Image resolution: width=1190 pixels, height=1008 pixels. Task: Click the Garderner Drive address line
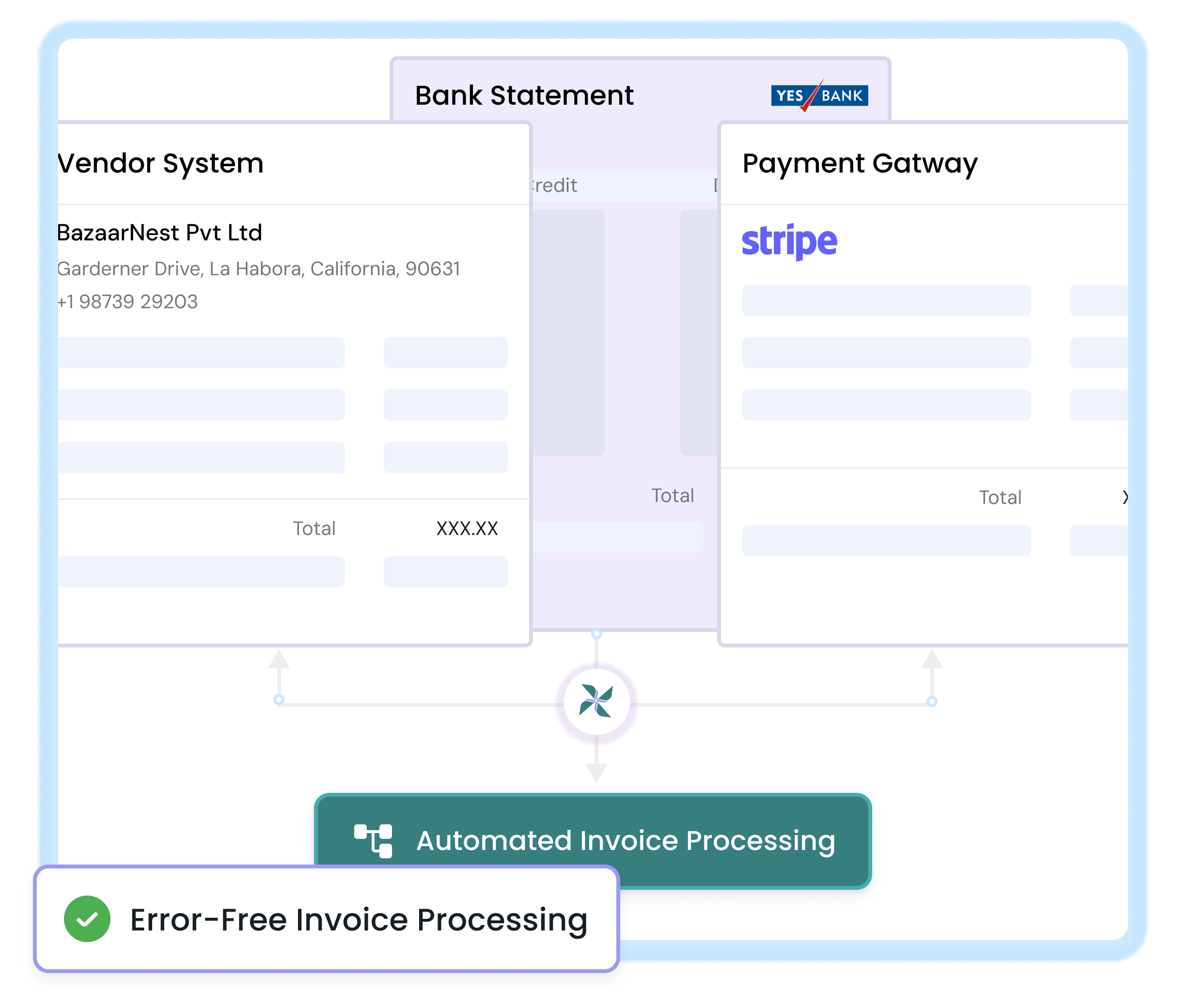click(x=259, y=268)
